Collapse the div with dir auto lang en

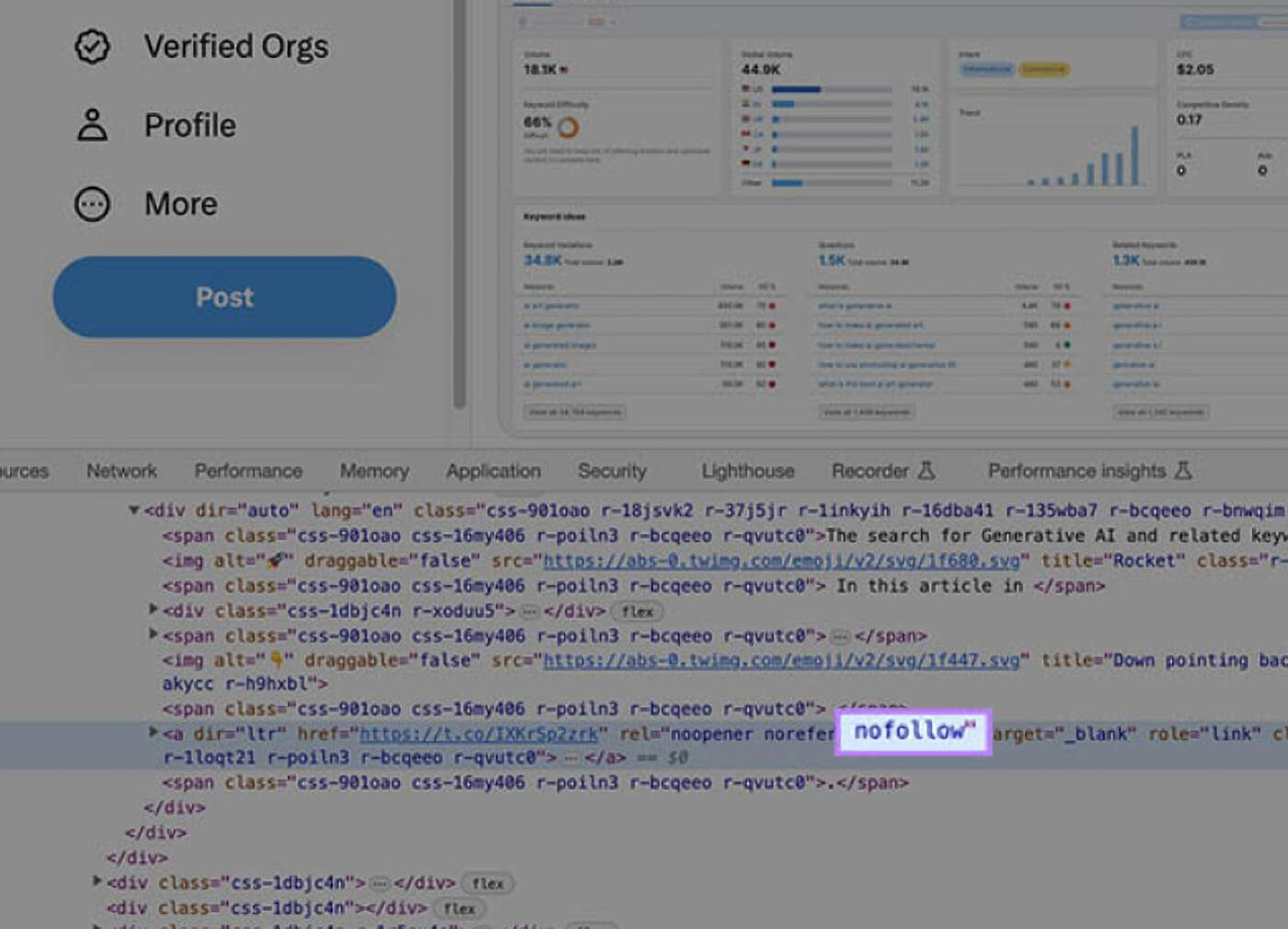[134, 510]
